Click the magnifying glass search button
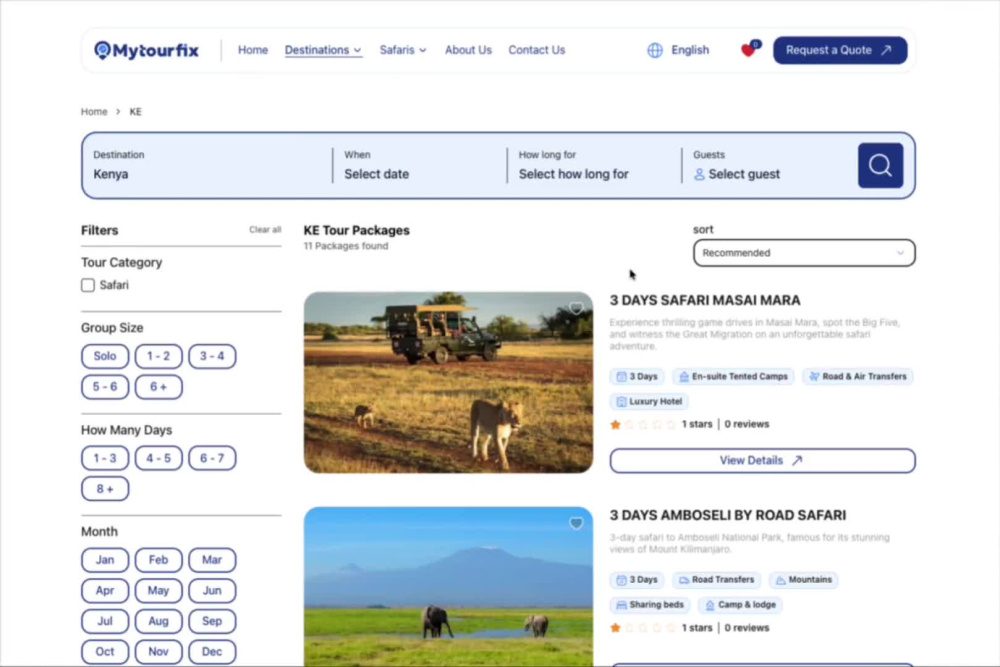Viewport: 1000px width, 667px height. (x=880, y=166)
